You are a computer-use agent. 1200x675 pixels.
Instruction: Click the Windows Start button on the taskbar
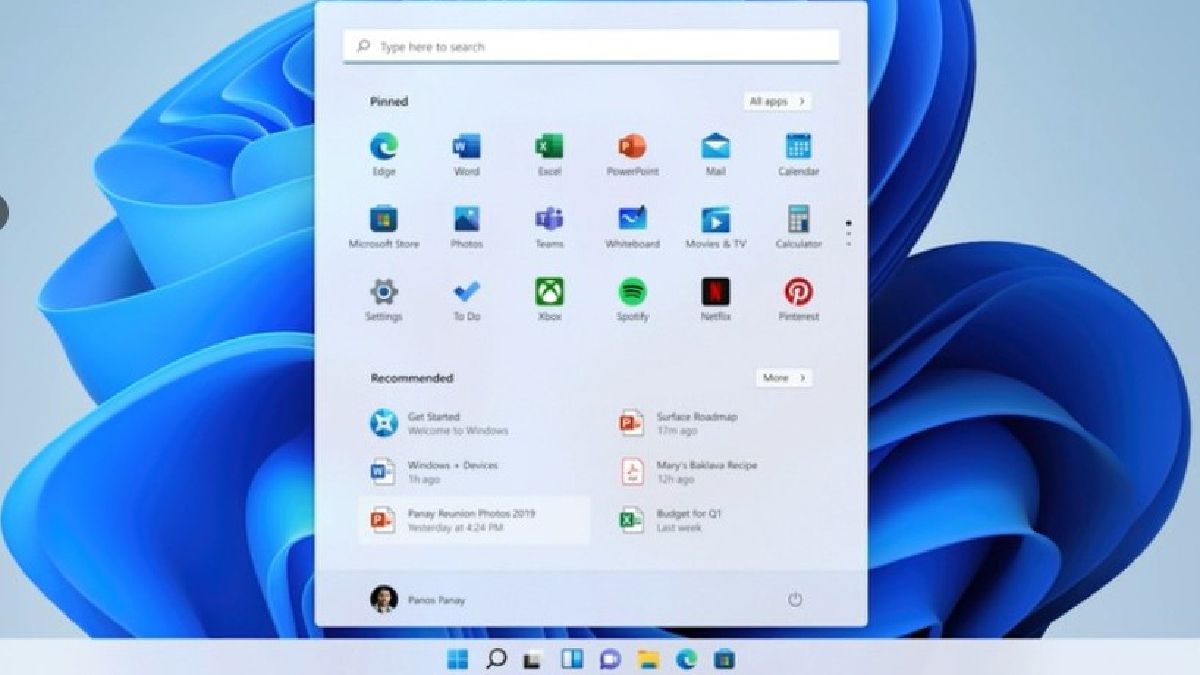tap(458, 658)
